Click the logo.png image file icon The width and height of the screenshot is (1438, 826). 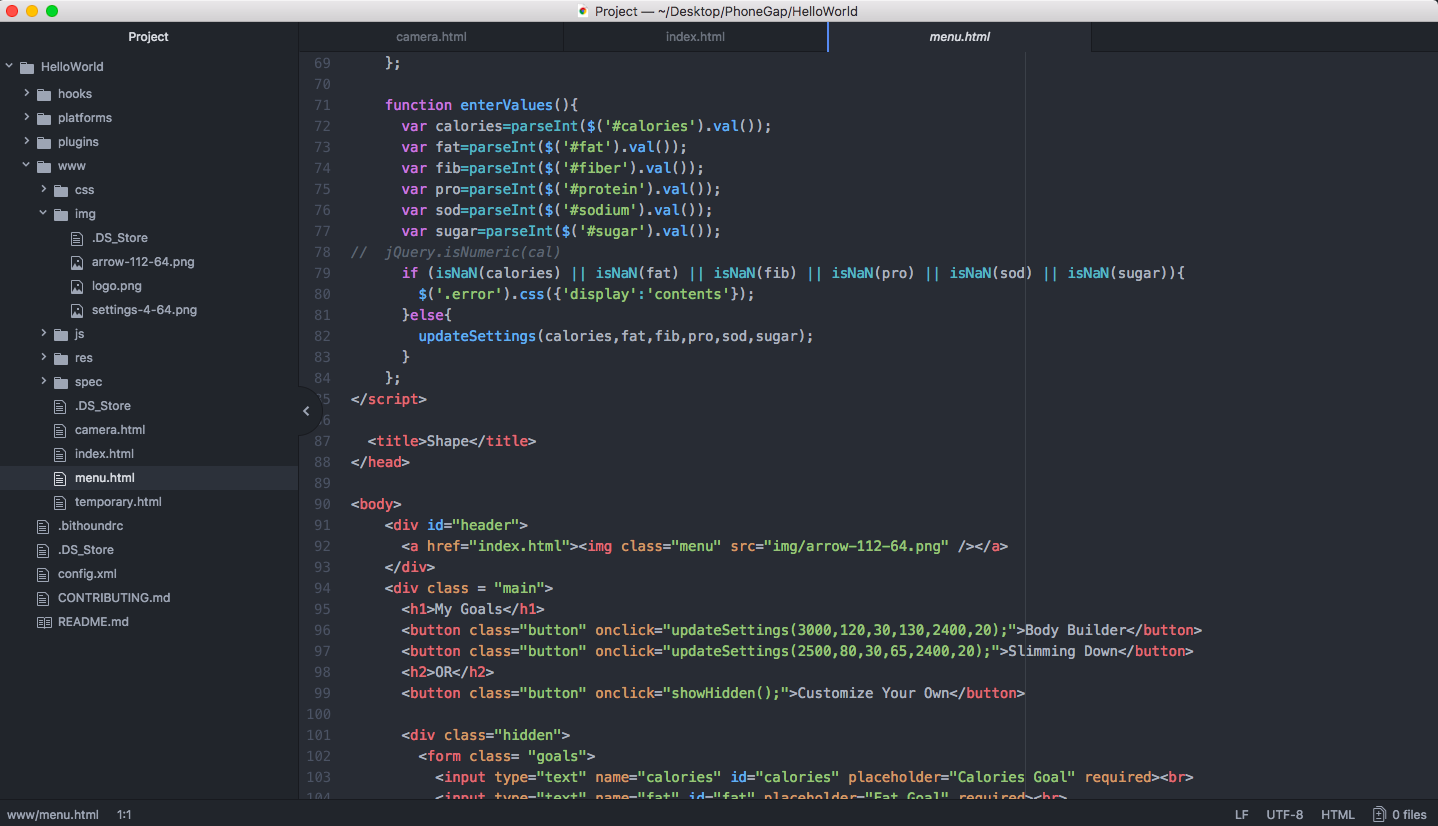pyautogui.click(x=77, y=286)
